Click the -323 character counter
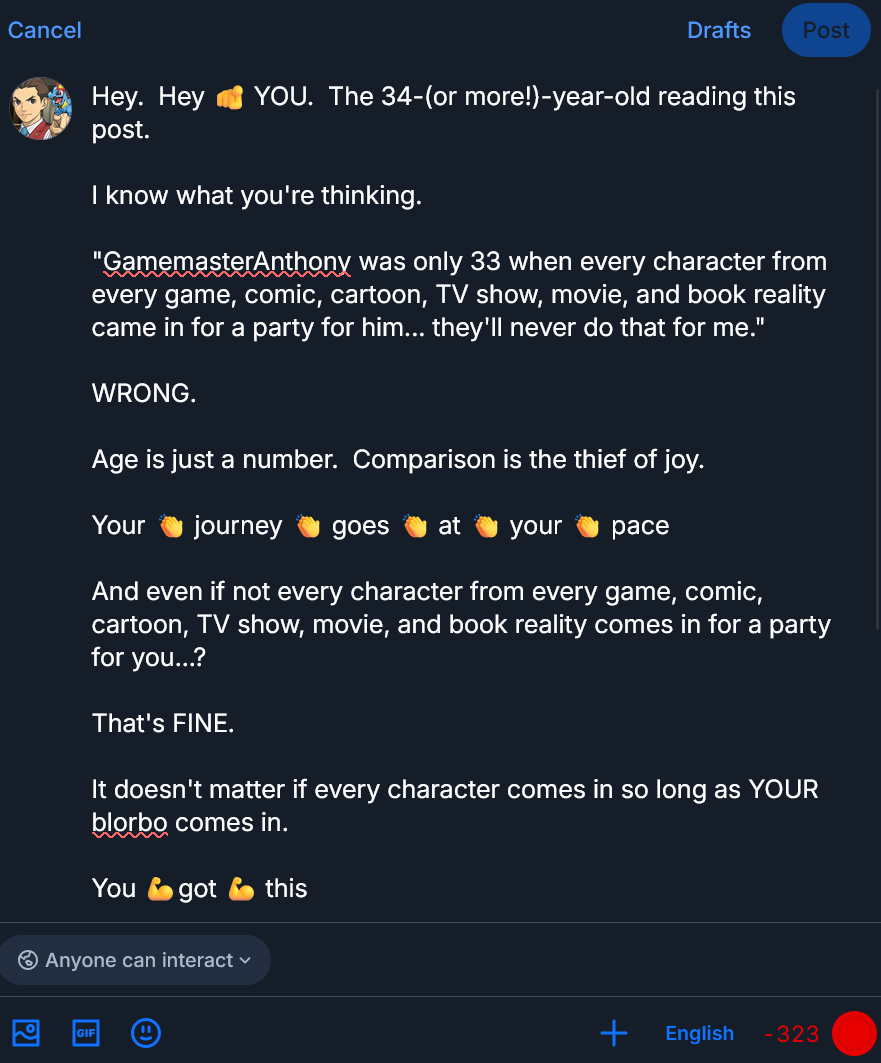881x1063 pixels. tap(791, 1034)
